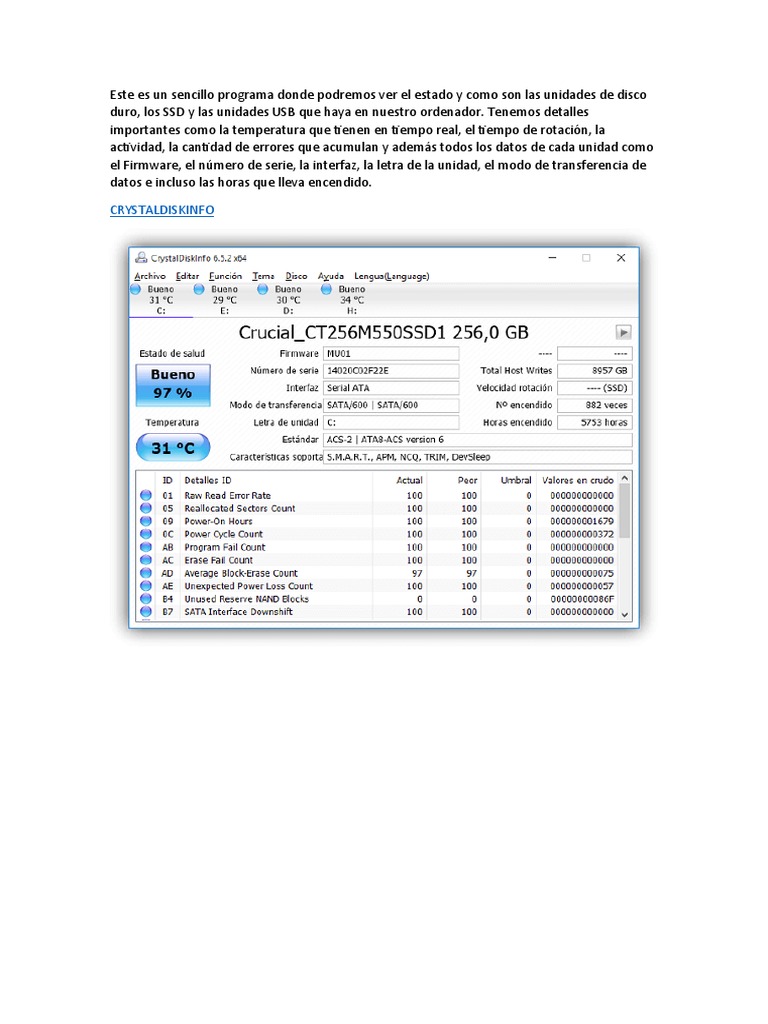The width and height of the screenshot is (768, 1024).
Task: Click status icon for Power-On Hours
Action: pyautogui.click(x=146, y=521)
